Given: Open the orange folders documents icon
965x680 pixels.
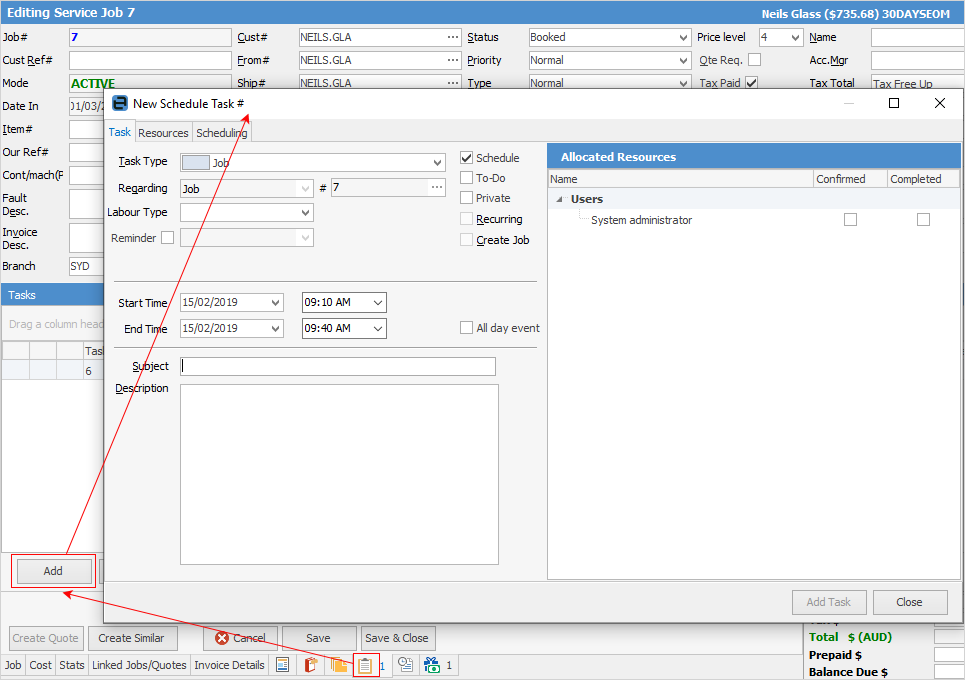Looking at the screenshot, I should pos(339,665).
